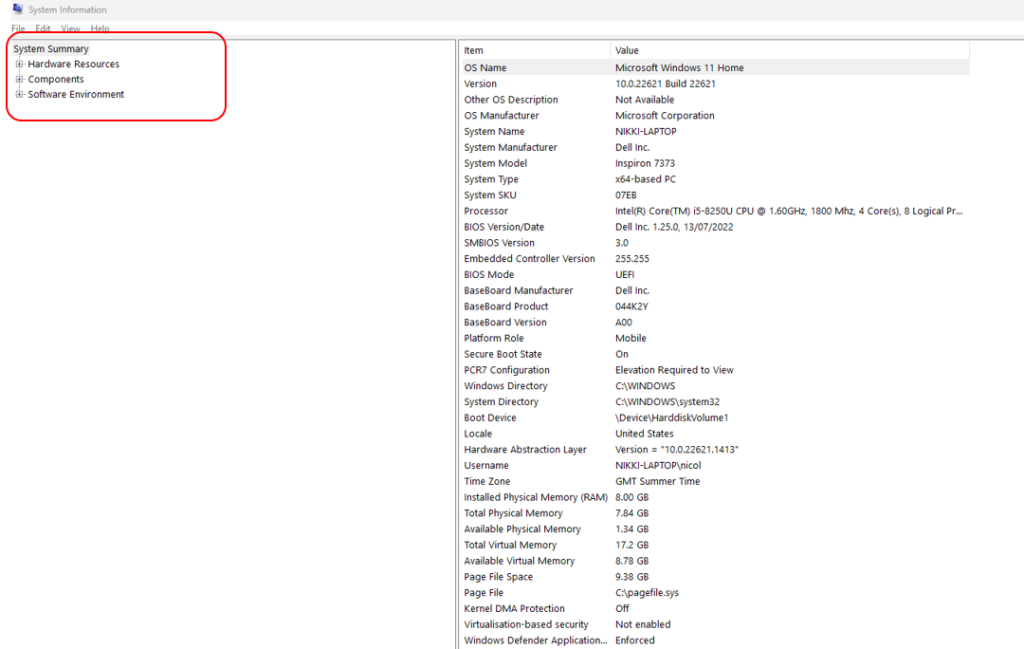
Task: Select the Software Environment tree item
Action: pos(76,94)
